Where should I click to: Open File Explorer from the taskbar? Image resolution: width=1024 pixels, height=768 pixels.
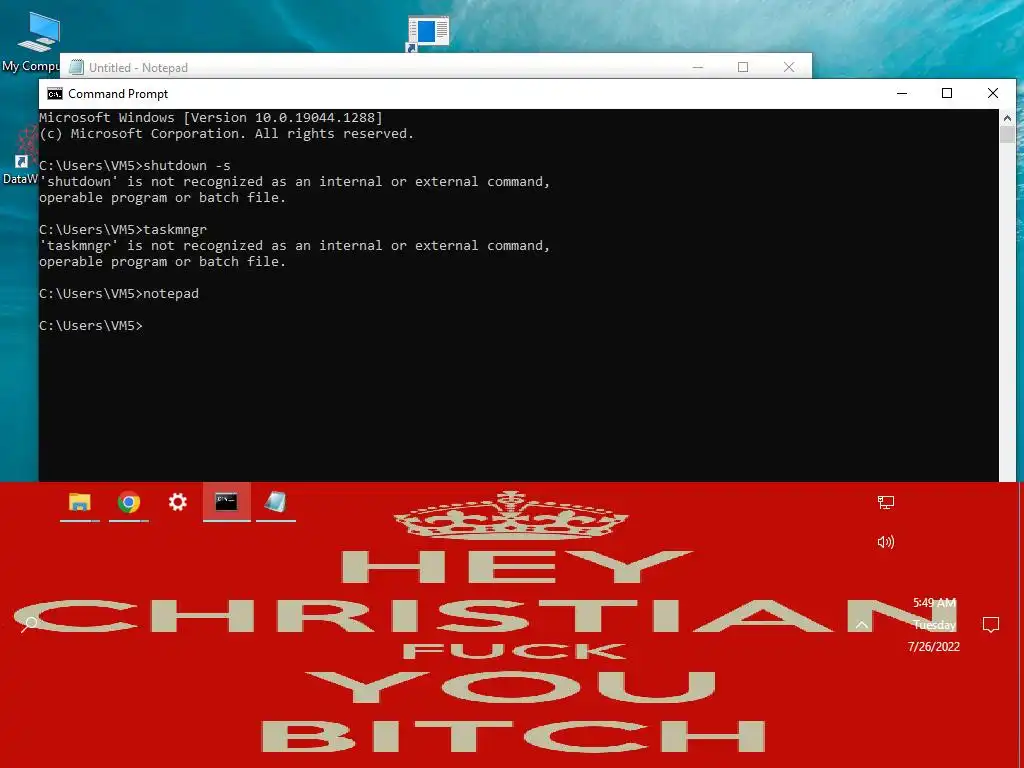pos(80,502)
